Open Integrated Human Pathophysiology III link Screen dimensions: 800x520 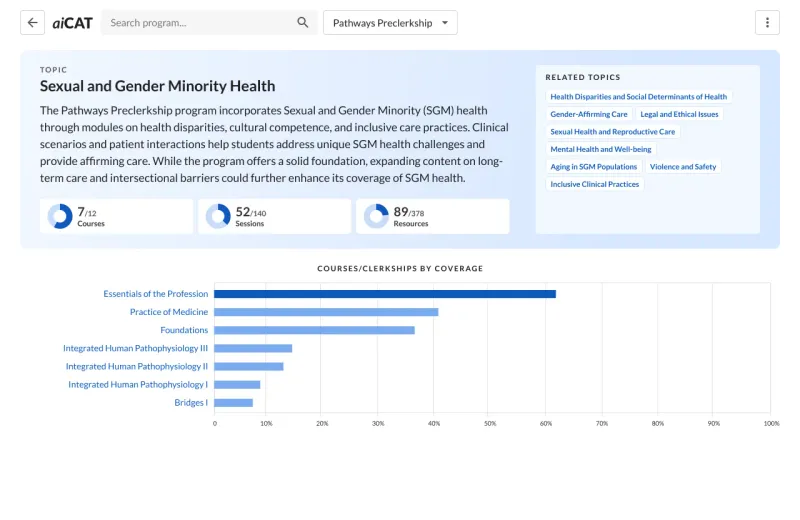pyautogui.click(x=135, y=348)
